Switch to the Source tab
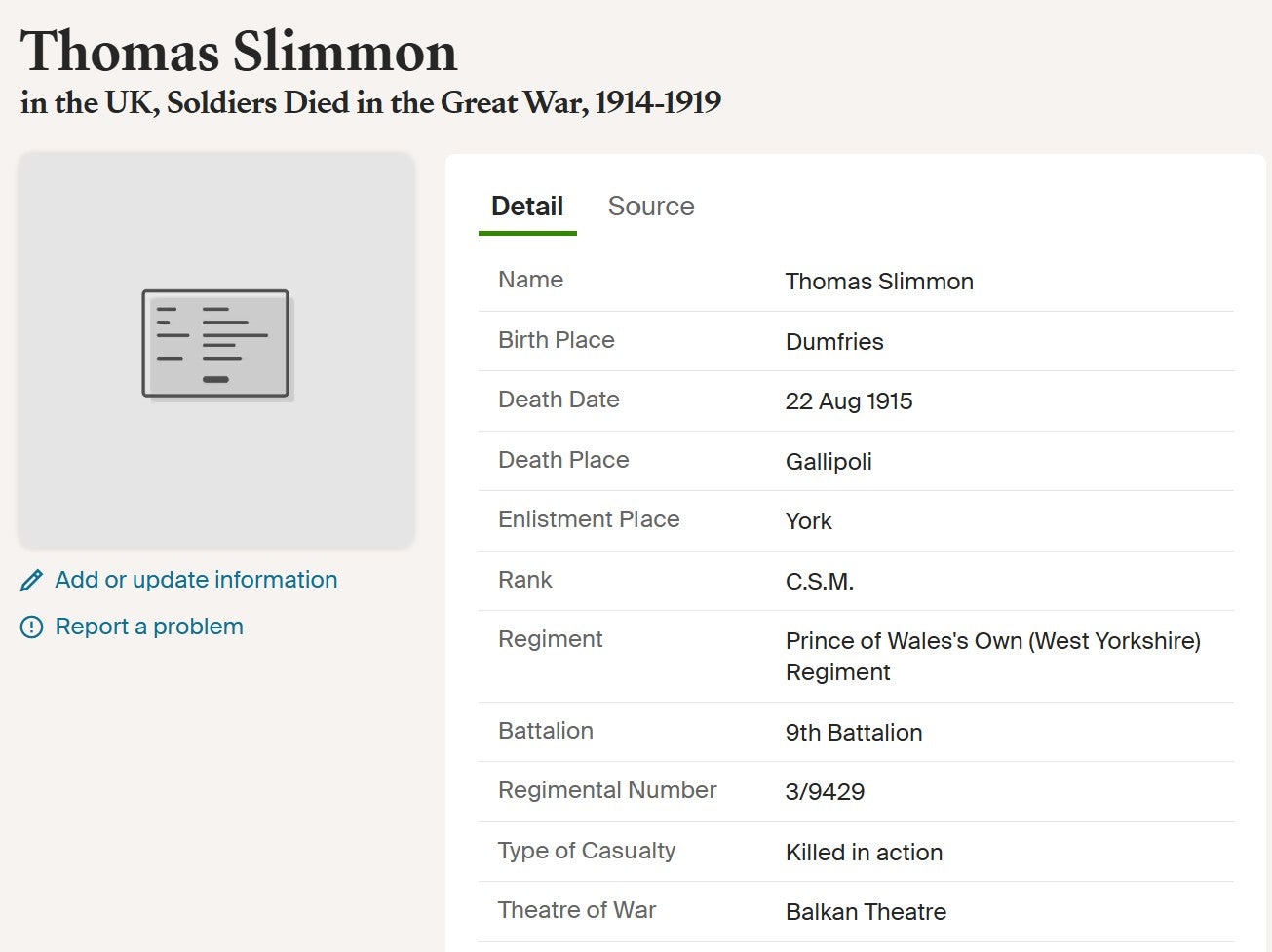 tap(651, 206)
